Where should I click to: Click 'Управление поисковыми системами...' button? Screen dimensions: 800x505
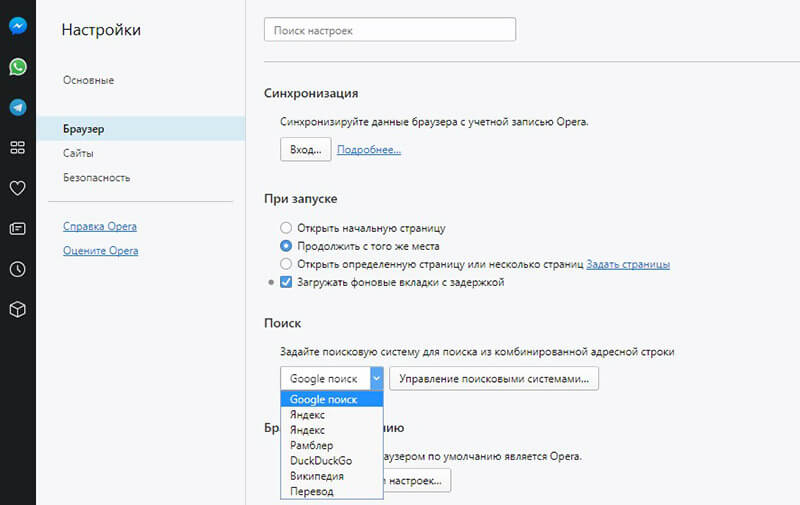click(494, 378)
